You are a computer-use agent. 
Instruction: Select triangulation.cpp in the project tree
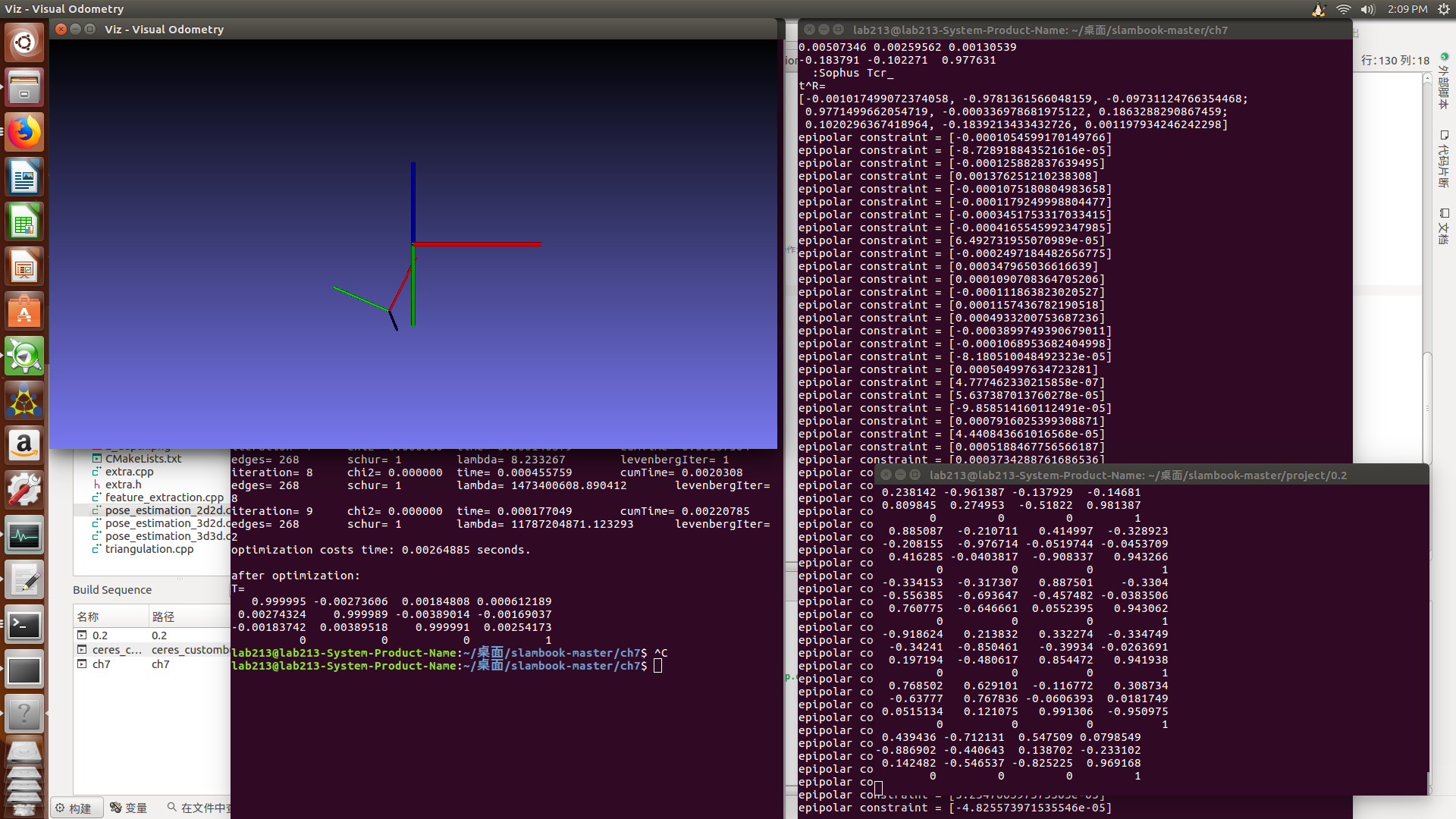point(149,549)
